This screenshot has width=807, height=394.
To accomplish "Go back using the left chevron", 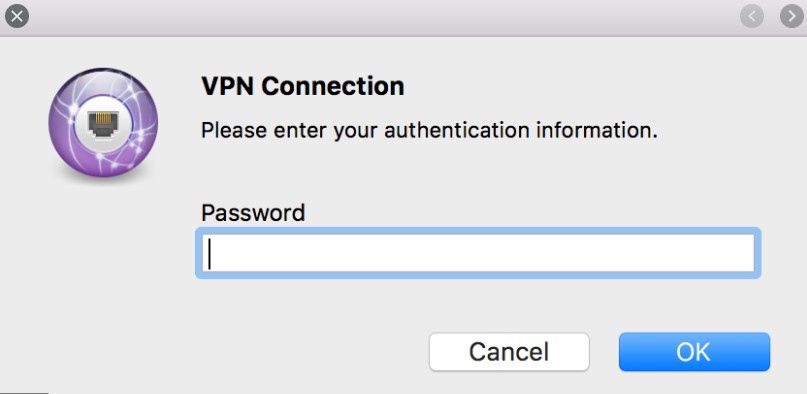I will [x=752, y=16].
